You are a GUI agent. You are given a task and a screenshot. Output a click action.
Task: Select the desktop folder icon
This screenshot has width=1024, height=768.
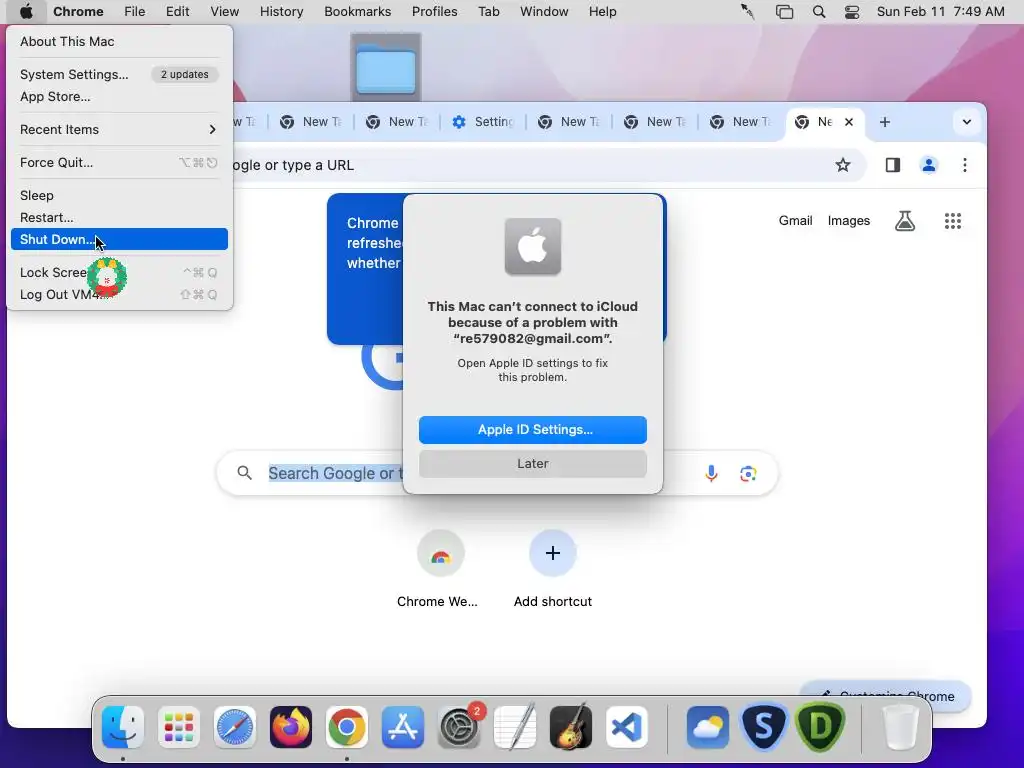[385, 68]
